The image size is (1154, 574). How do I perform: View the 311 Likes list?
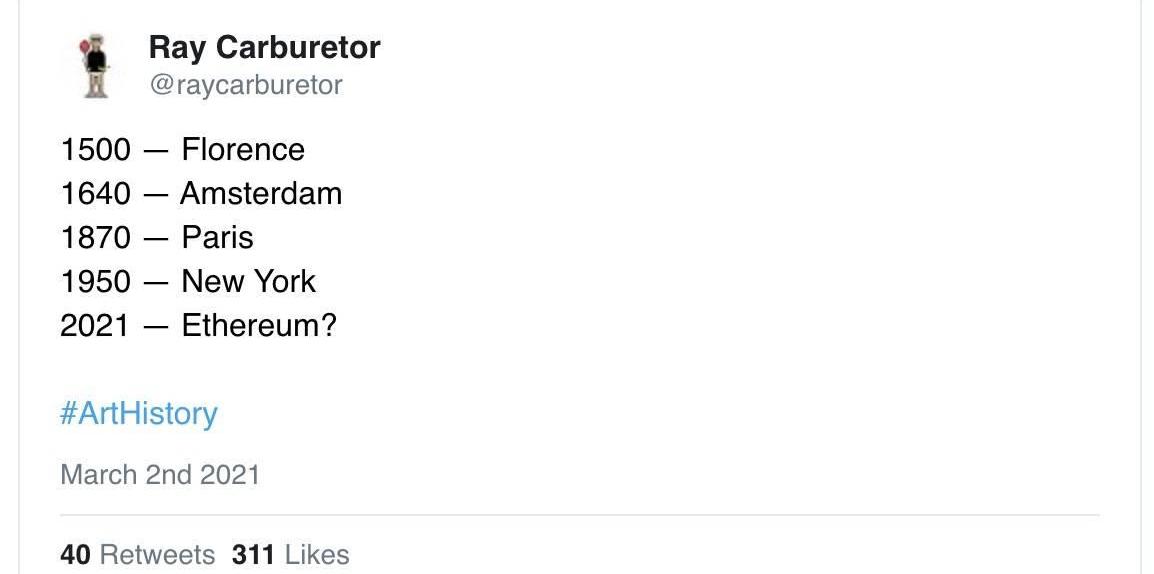(290, 554)
